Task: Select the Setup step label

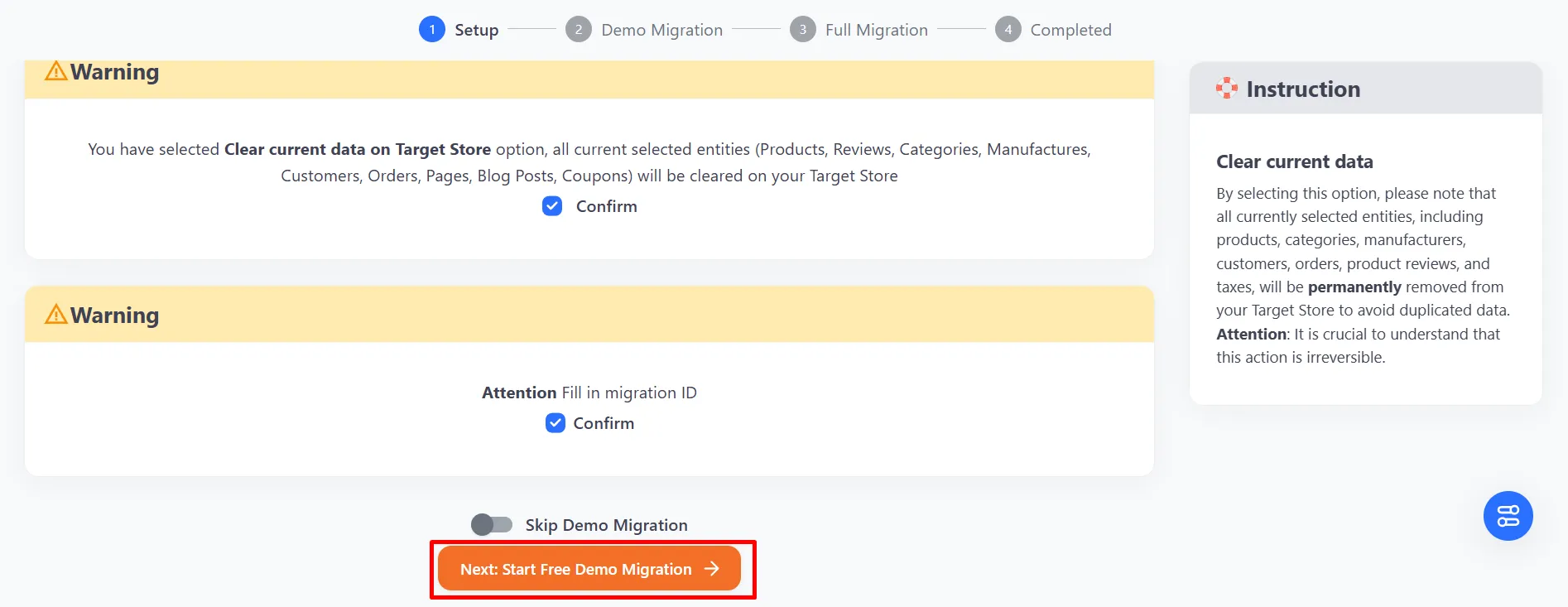Action: tap(477, 30)
